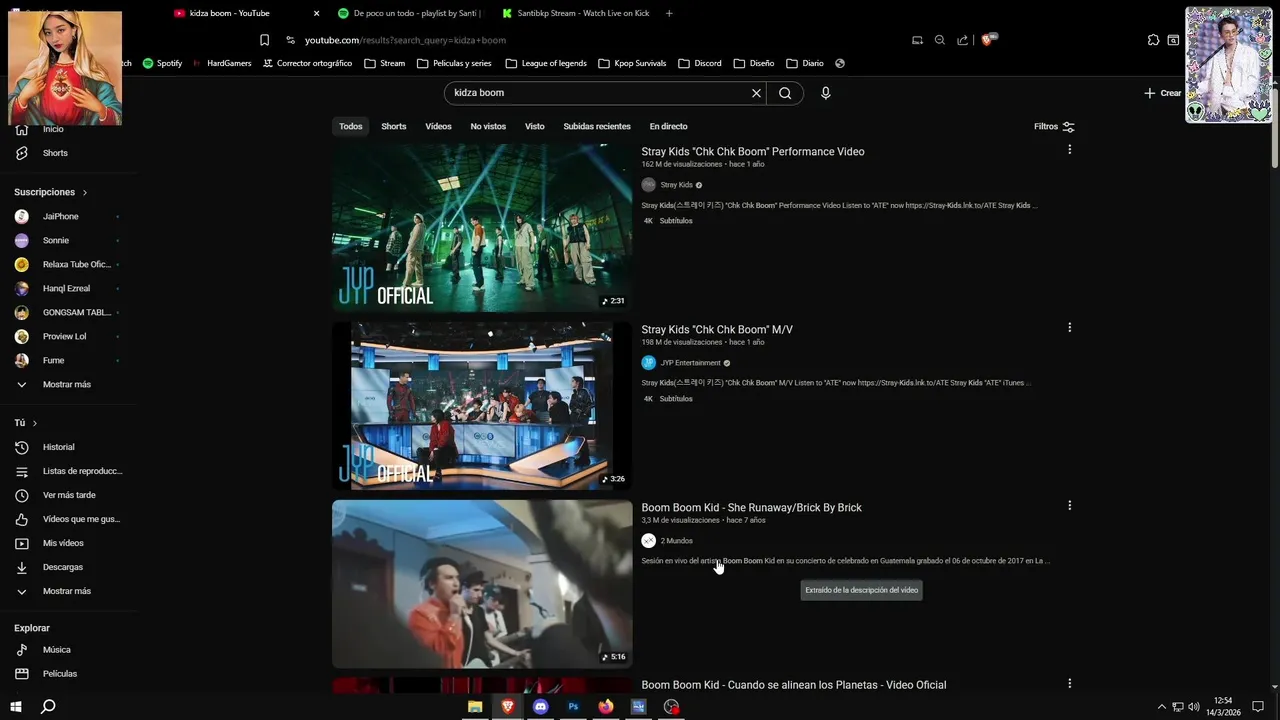Expand the Suscripciones section chevron
The width and height of the screenshot is (1280, 720).
[85, 192]
